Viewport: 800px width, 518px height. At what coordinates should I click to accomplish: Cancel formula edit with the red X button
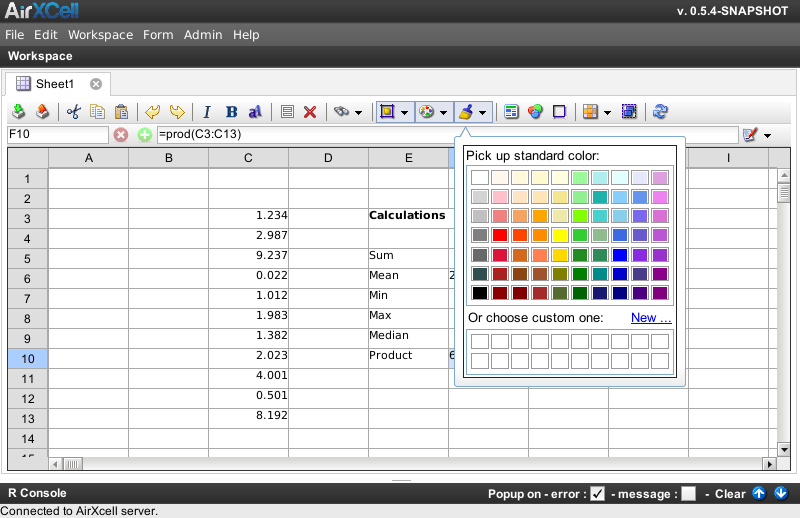[121, 135]
